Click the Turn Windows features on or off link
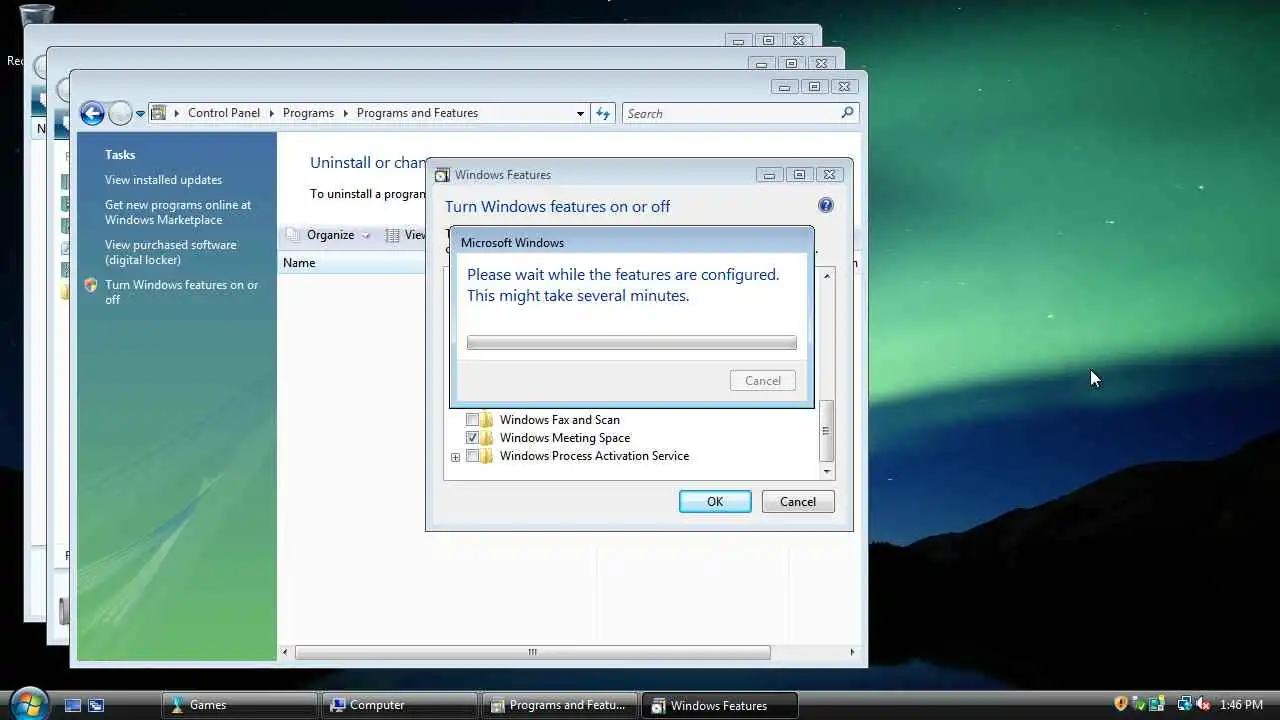The width and height of the screenshot is (1280, 720). point(181,292)
